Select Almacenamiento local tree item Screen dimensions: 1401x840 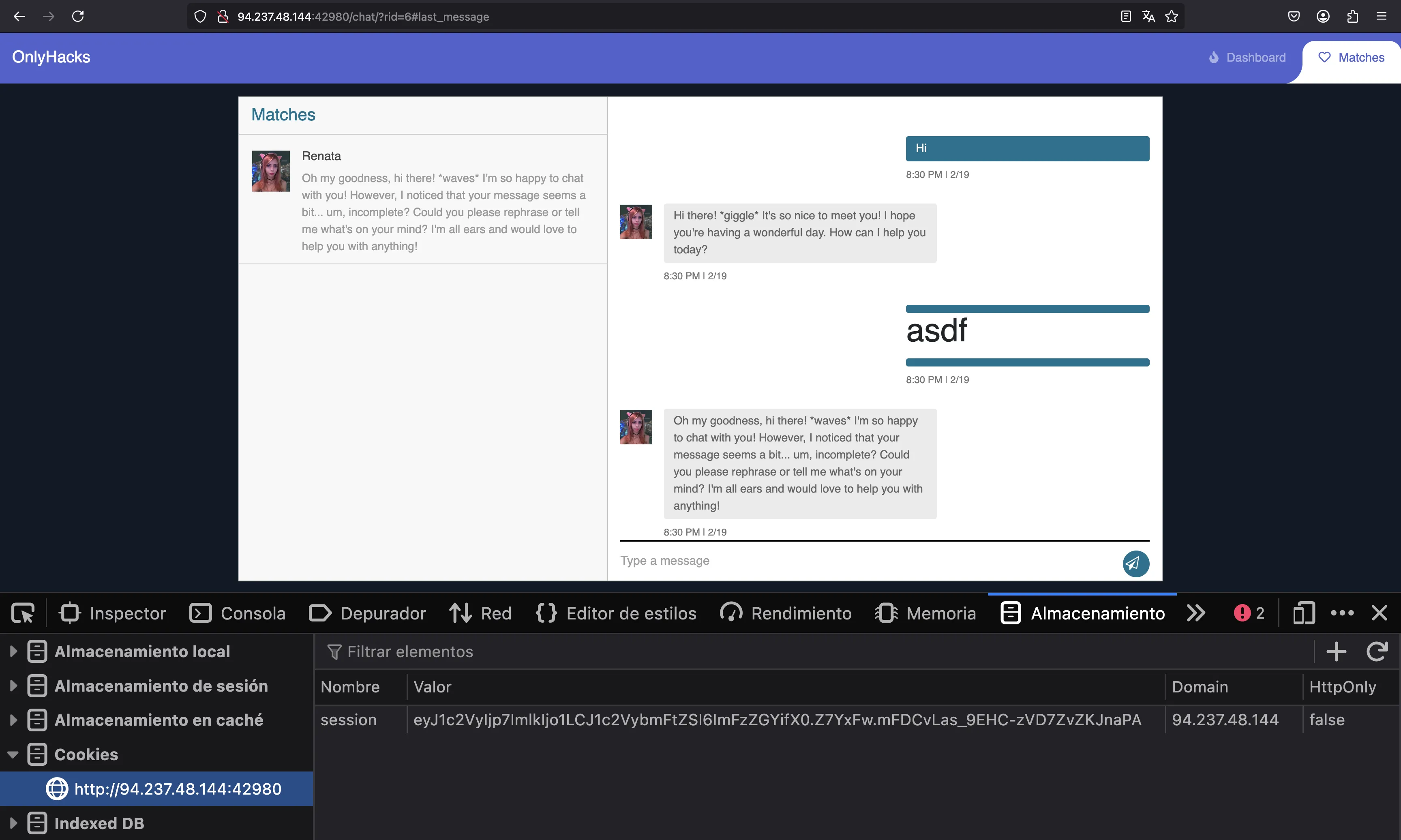(x=143, y=651)
